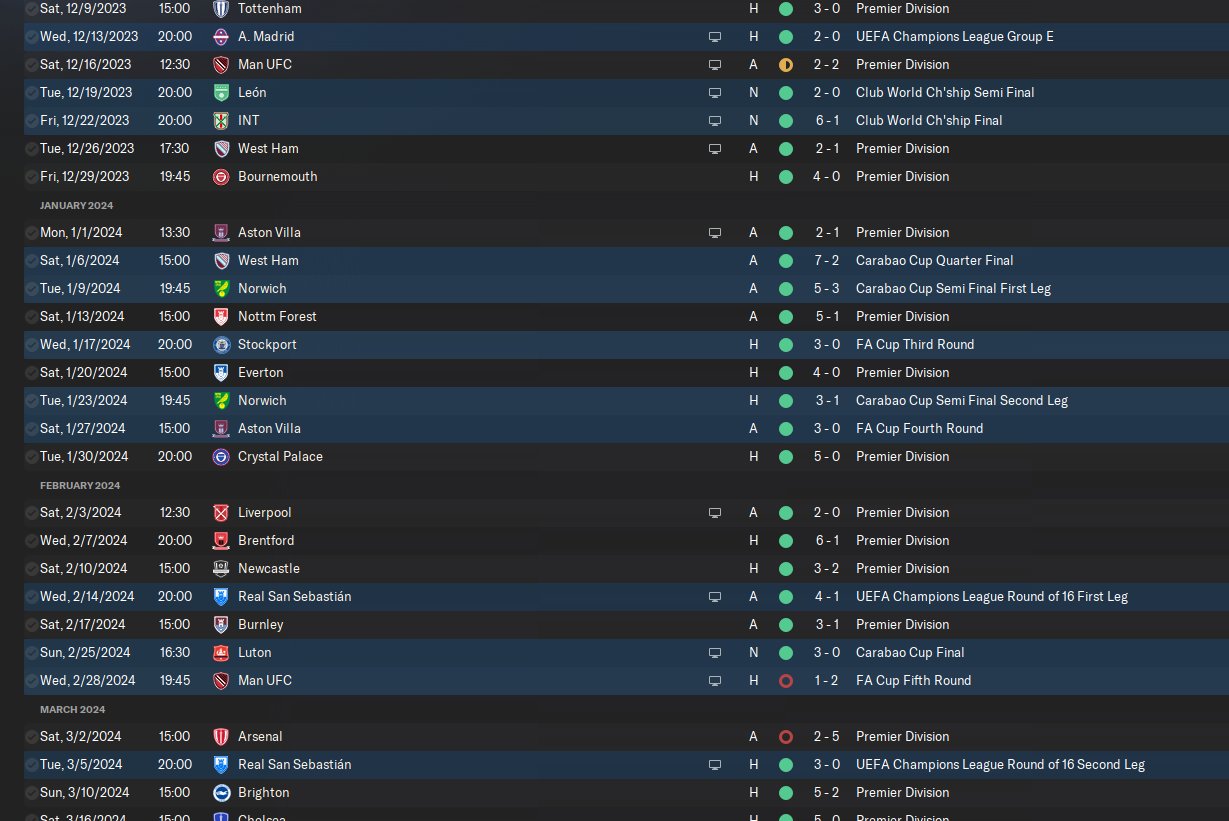The height and width of the screenshot is (821, 1229).
Task: Open the Crystal Palace team name link
Action: coord(280,456)
